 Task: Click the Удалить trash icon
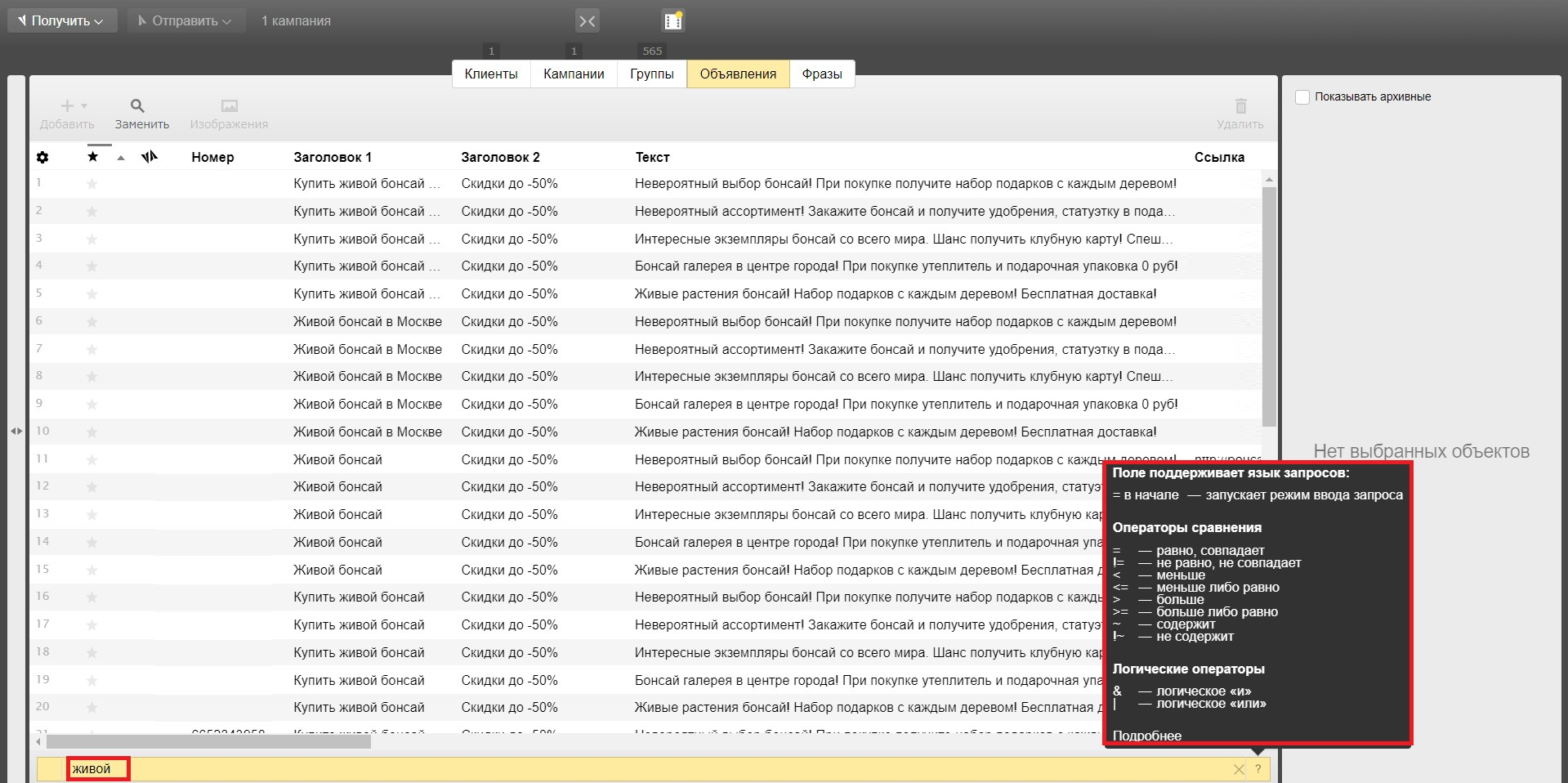1240,106
